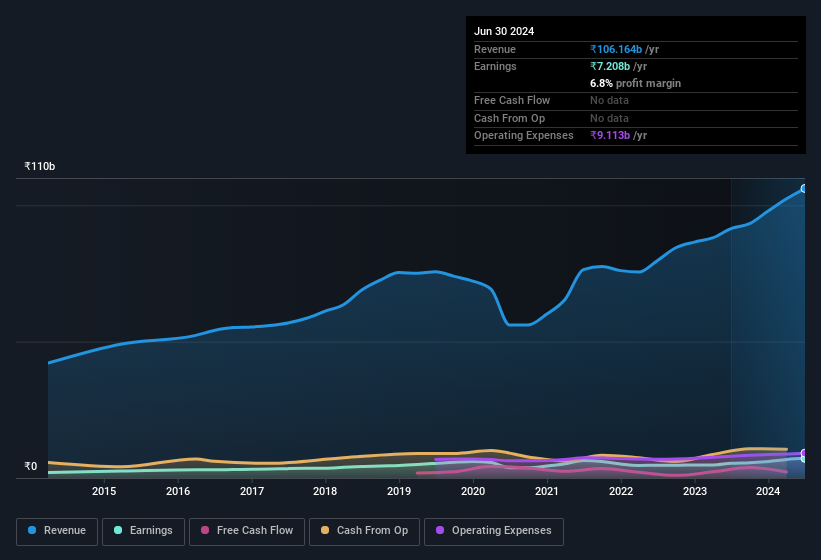Click the Operating Expenses endpoint marker

click(x=804, y=453)
